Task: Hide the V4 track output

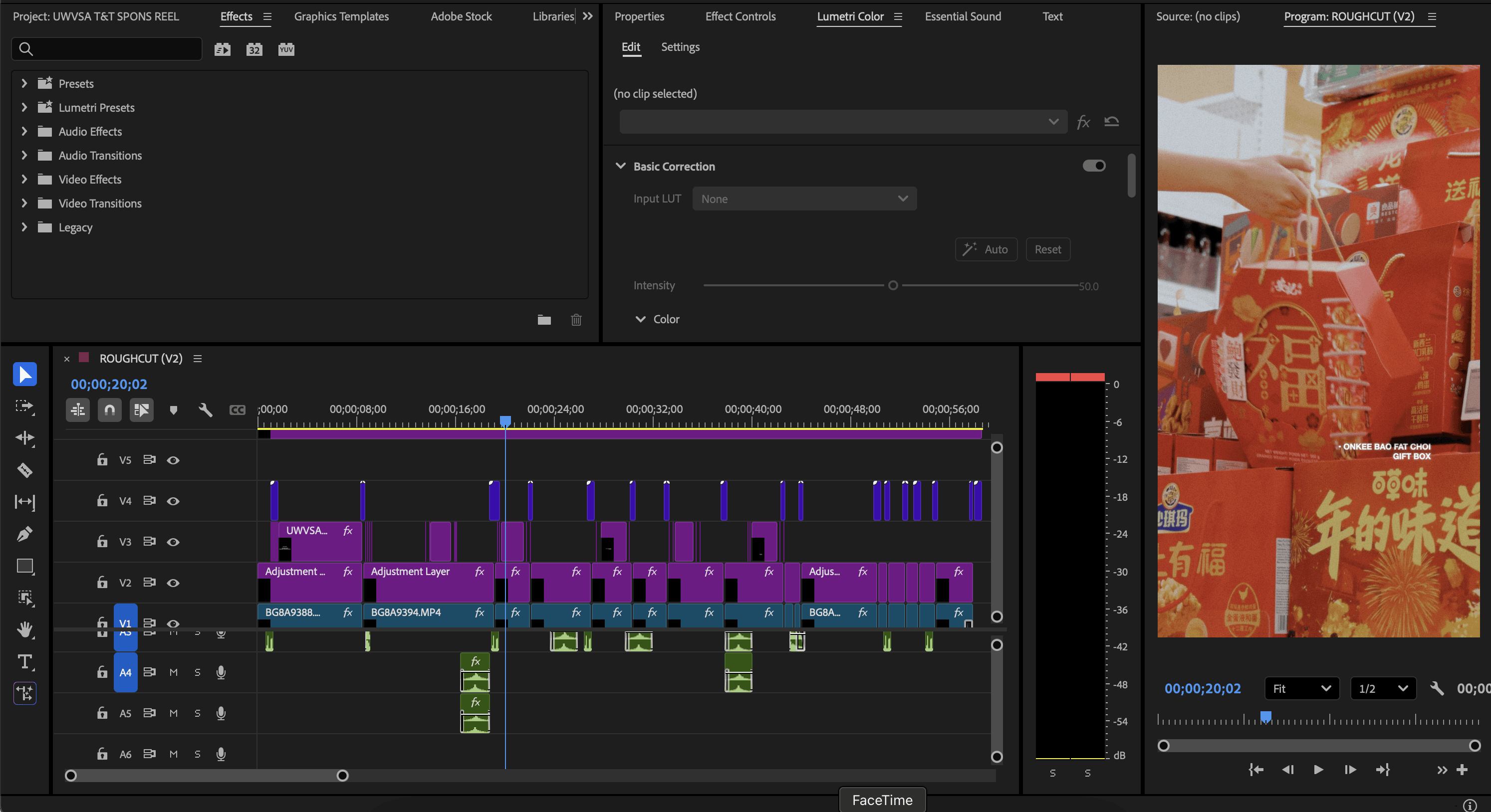Action: pyautogui.click(x=173, y=501)
